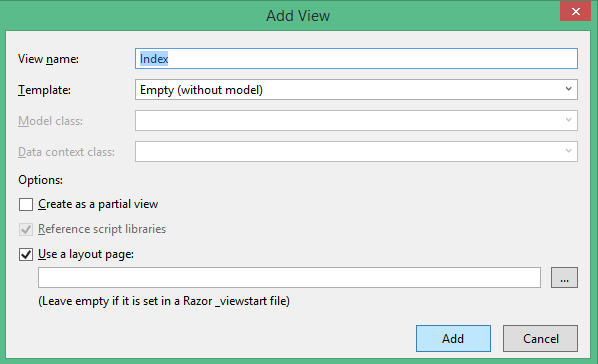Click the View name text field
Screen dimensions: 598x364
tap(356, 59)
